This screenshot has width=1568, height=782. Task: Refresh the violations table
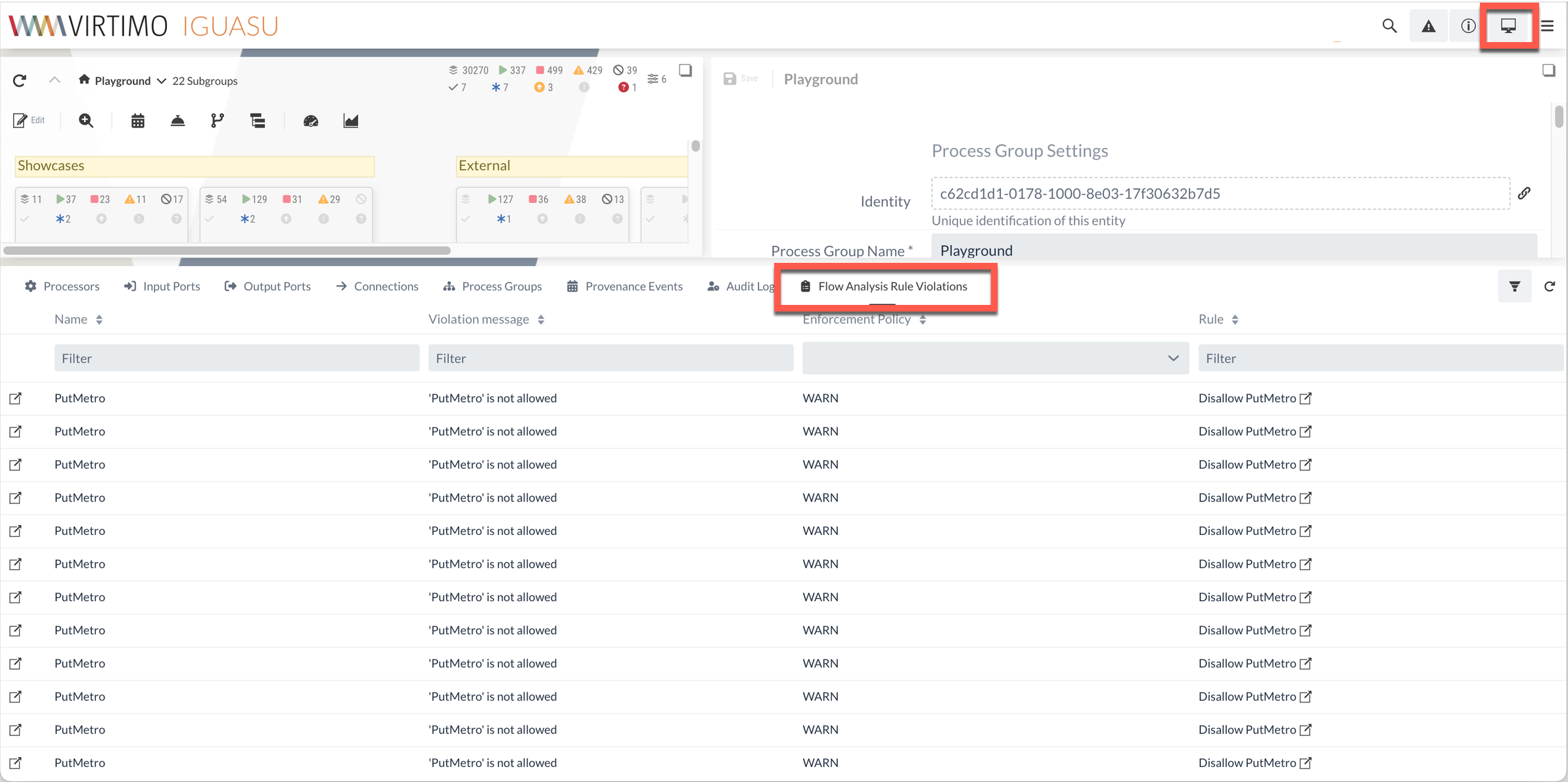click(1549, 287)
